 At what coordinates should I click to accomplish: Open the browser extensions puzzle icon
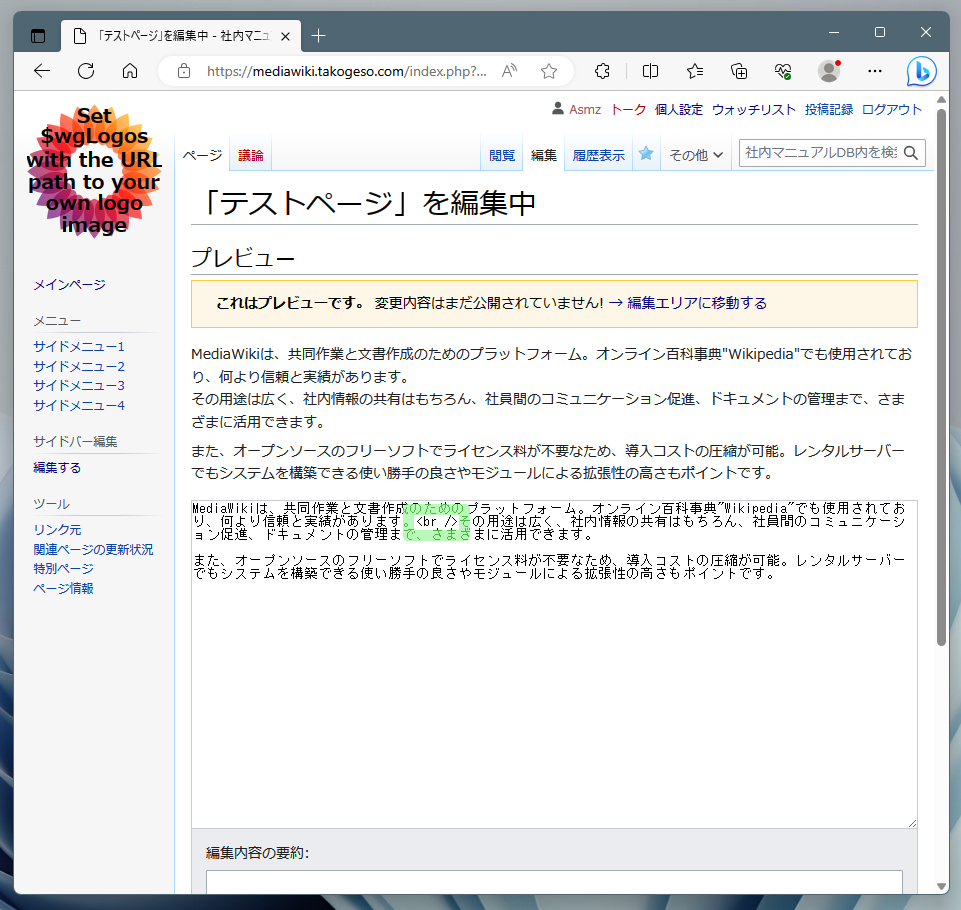pyautogui.click(x=602, y=71)
